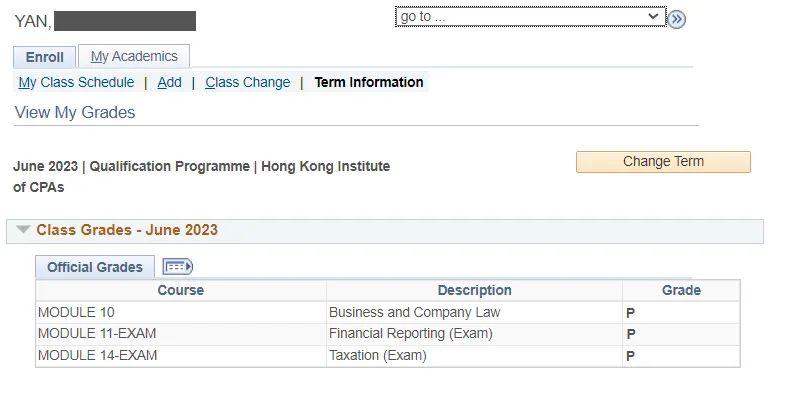Click the Change Term button
This screenshot has width=787, height=393.
[x=663, y=162]
